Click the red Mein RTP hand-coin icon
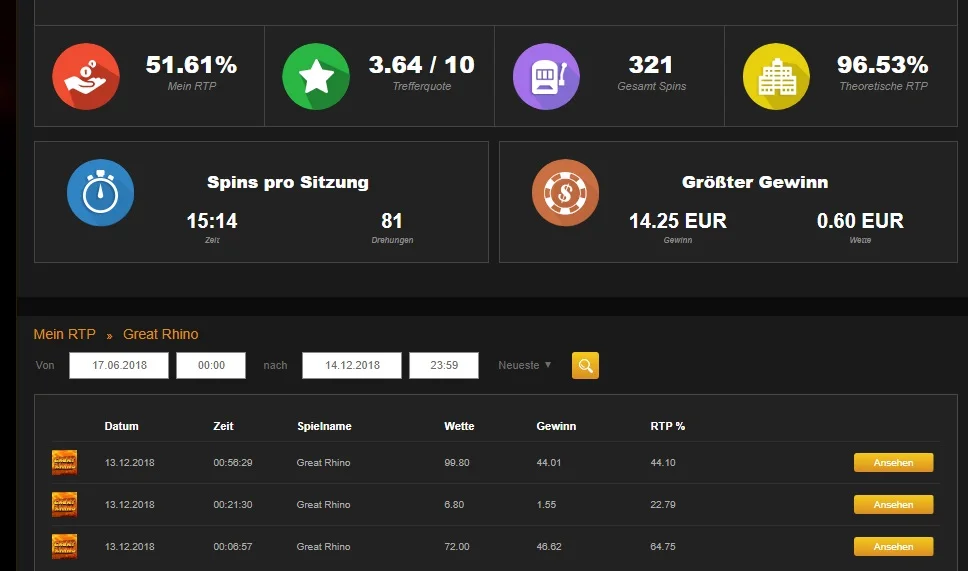968x571 pixels. click(x=86, y=77)
